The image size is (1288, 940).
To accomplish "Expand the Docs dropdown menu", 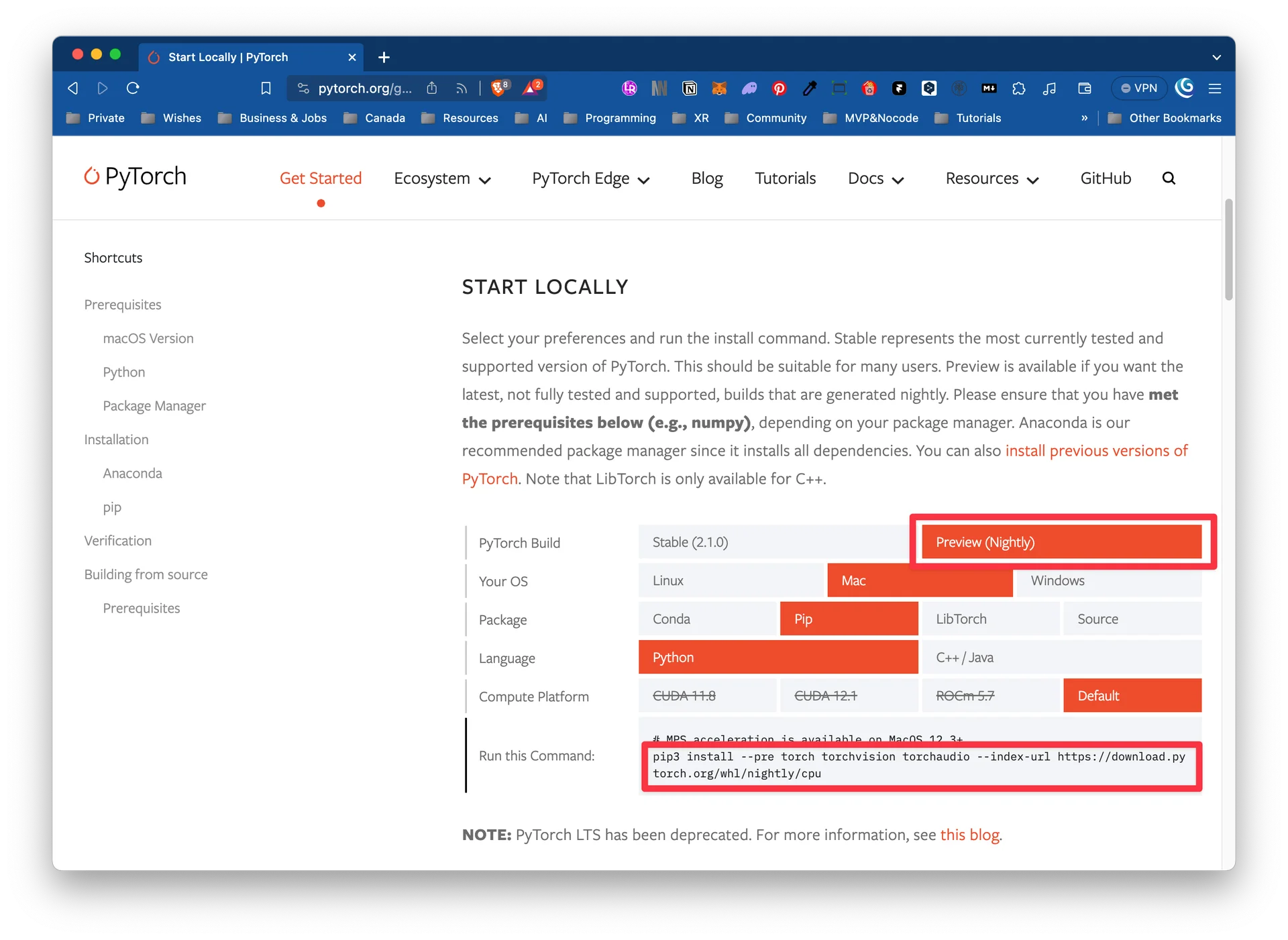I will click(875, 178).
